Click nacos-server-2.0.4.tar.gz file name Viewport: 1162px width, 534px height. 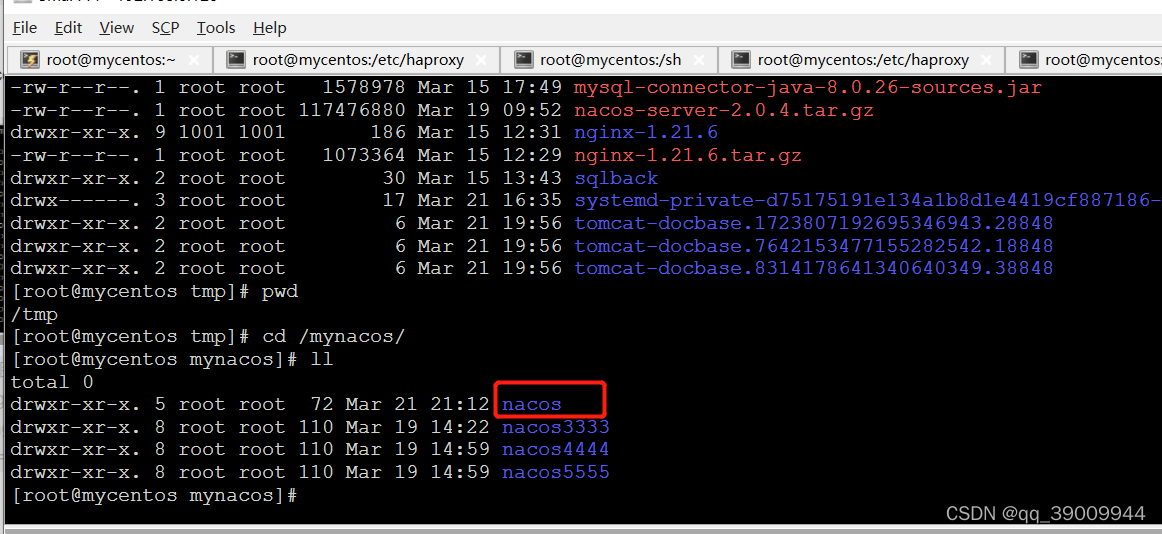pyautogui.click(x=724, y=110)
